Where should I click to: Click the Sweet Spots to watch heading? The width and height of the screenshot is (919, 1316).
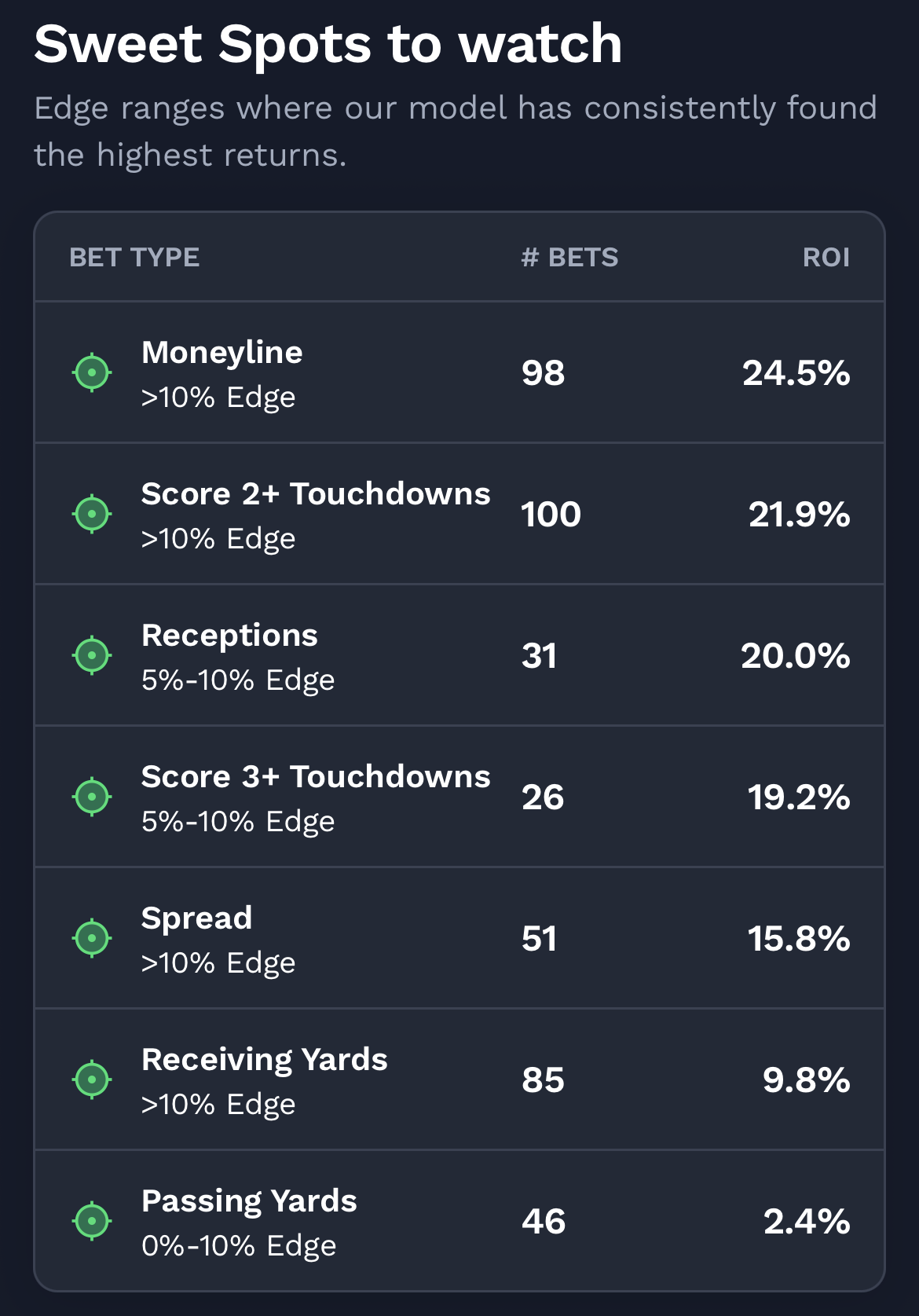[328, 44]
